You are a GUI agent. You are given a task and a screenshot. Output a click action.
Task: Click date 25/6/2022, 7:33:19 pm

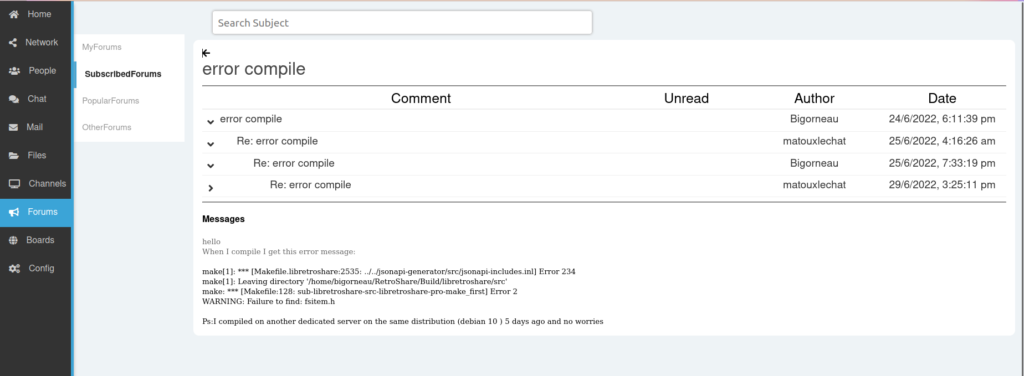tap(942, 163)
